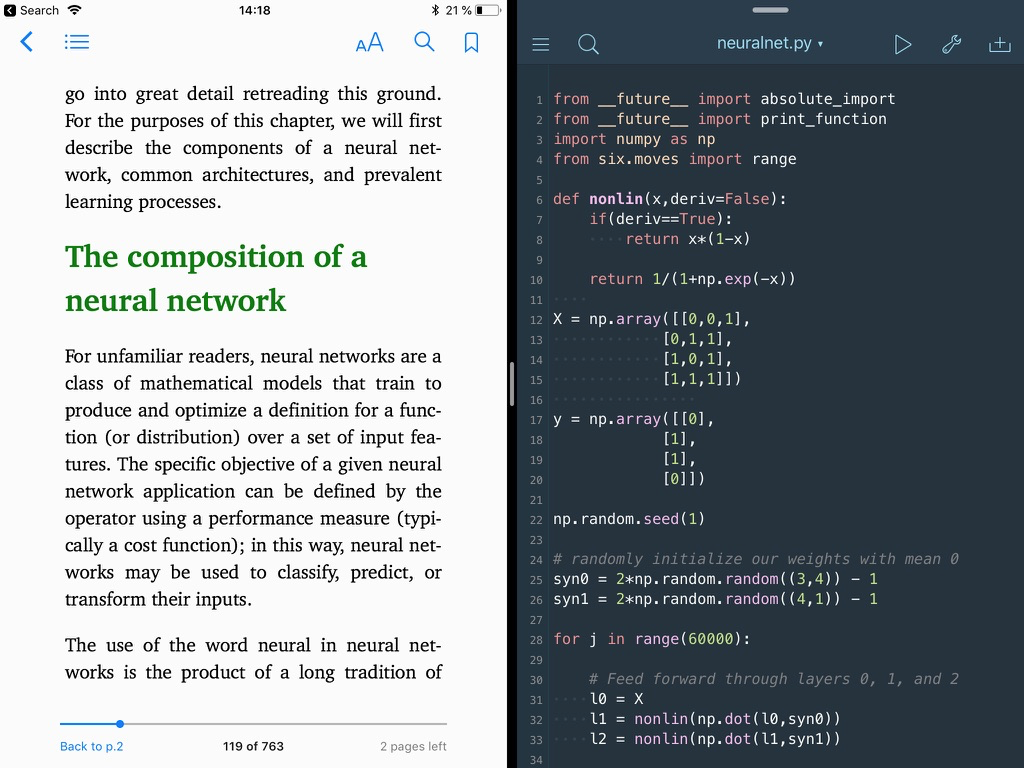Click the 'l1 = nonlin' line
1024x768 pixels.
point(715,719)
